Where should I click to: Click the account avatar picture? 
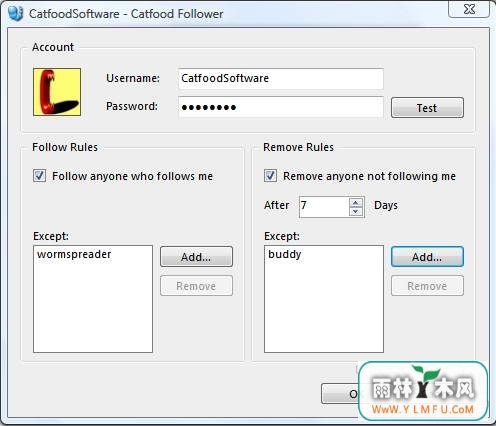pos(57,92)
